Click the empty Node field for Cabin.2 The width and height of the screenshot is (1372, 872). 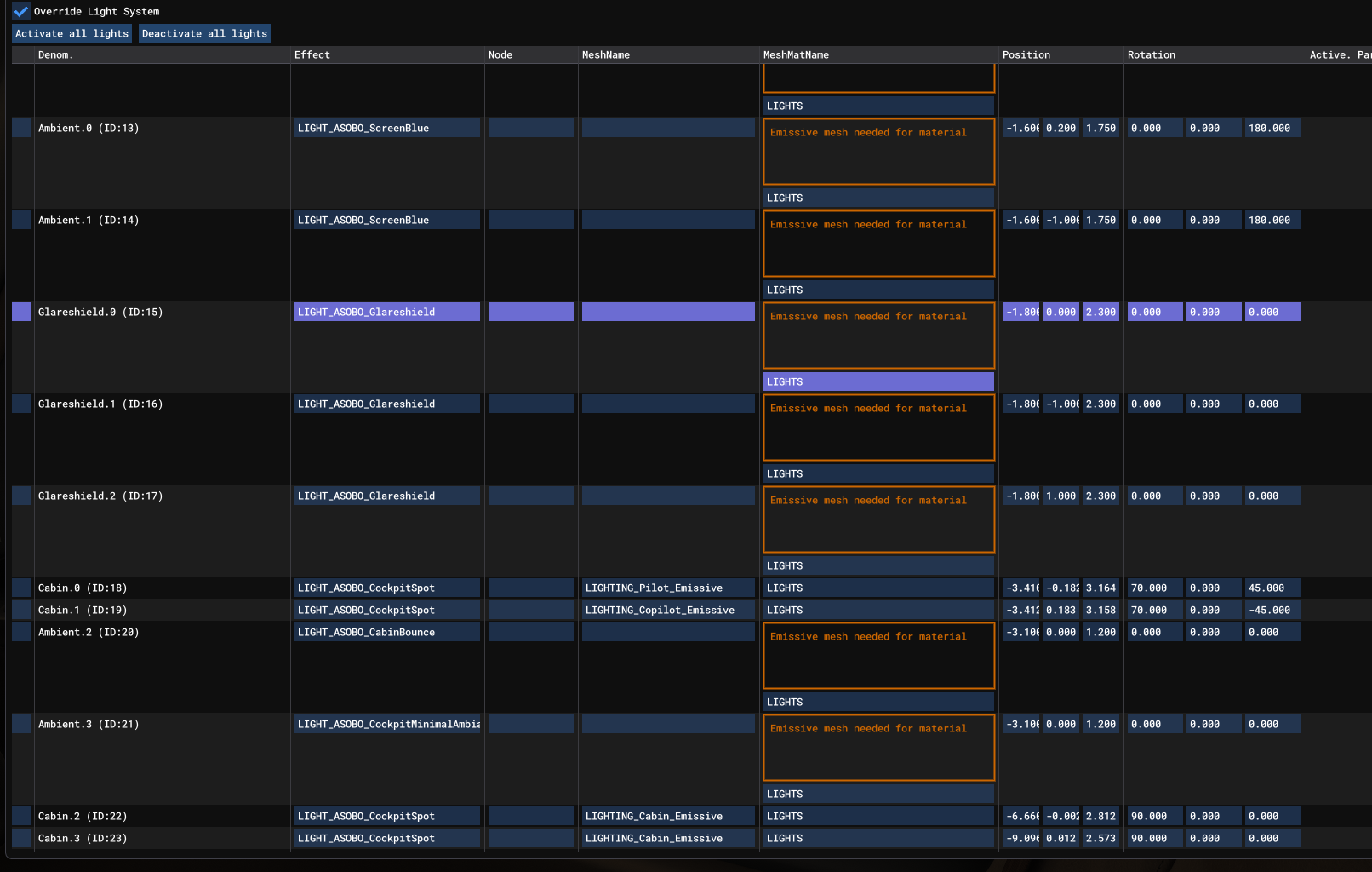pyautogui.click(x=530, y=817)
